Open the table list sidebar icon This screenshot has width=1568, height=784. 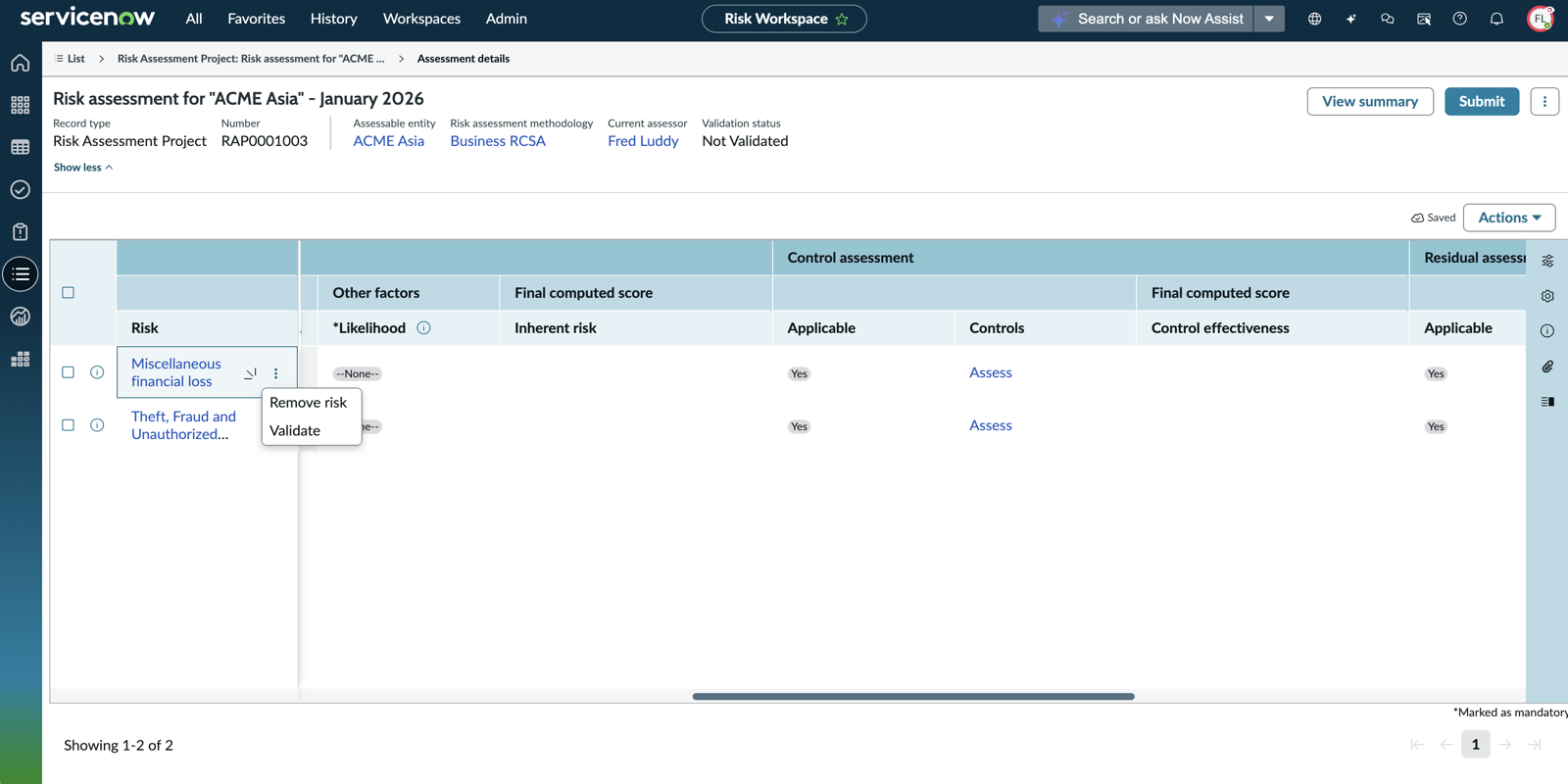coord(21,147)
